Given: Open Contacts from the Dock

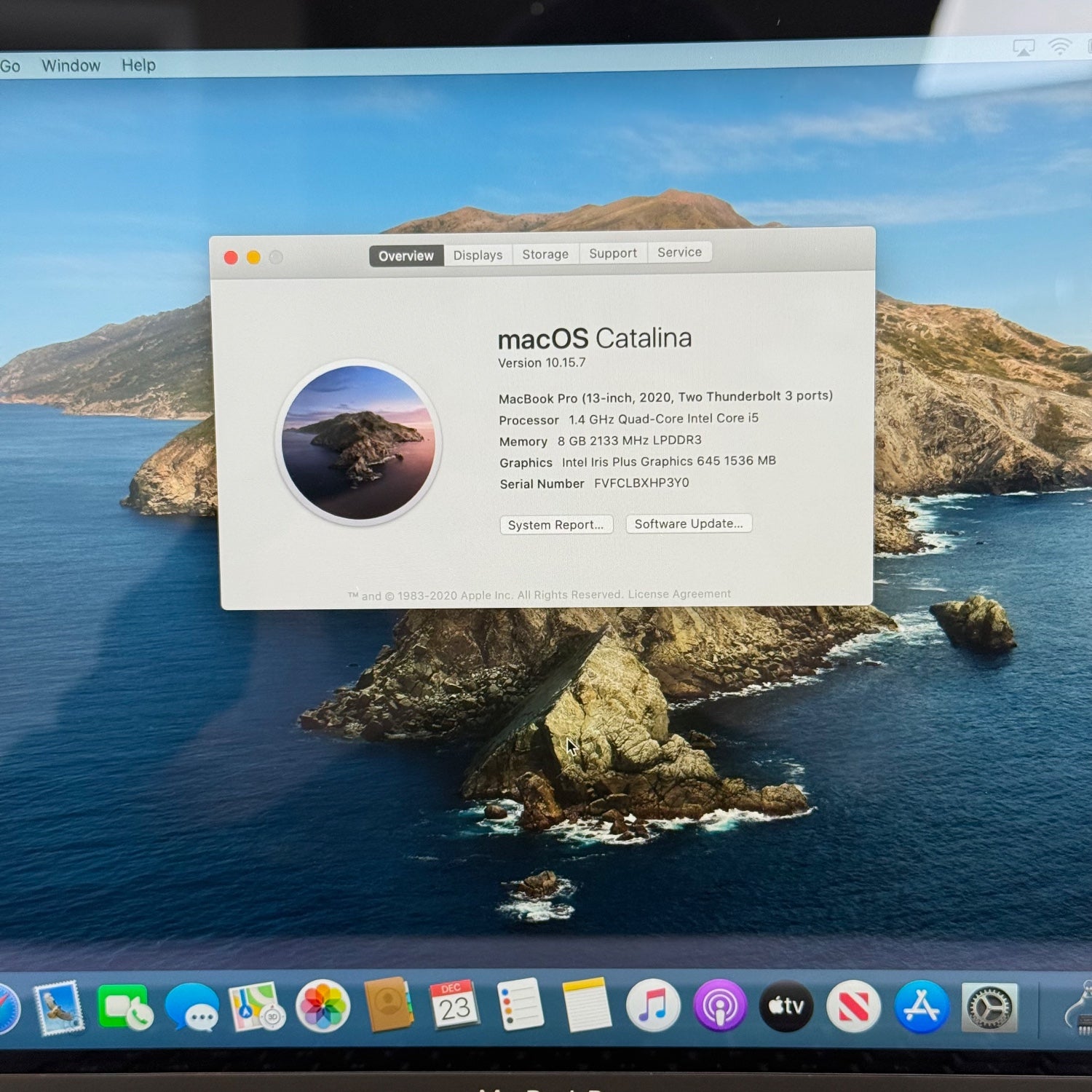Looking at the screenshot, I should (x=388, y=1005).
